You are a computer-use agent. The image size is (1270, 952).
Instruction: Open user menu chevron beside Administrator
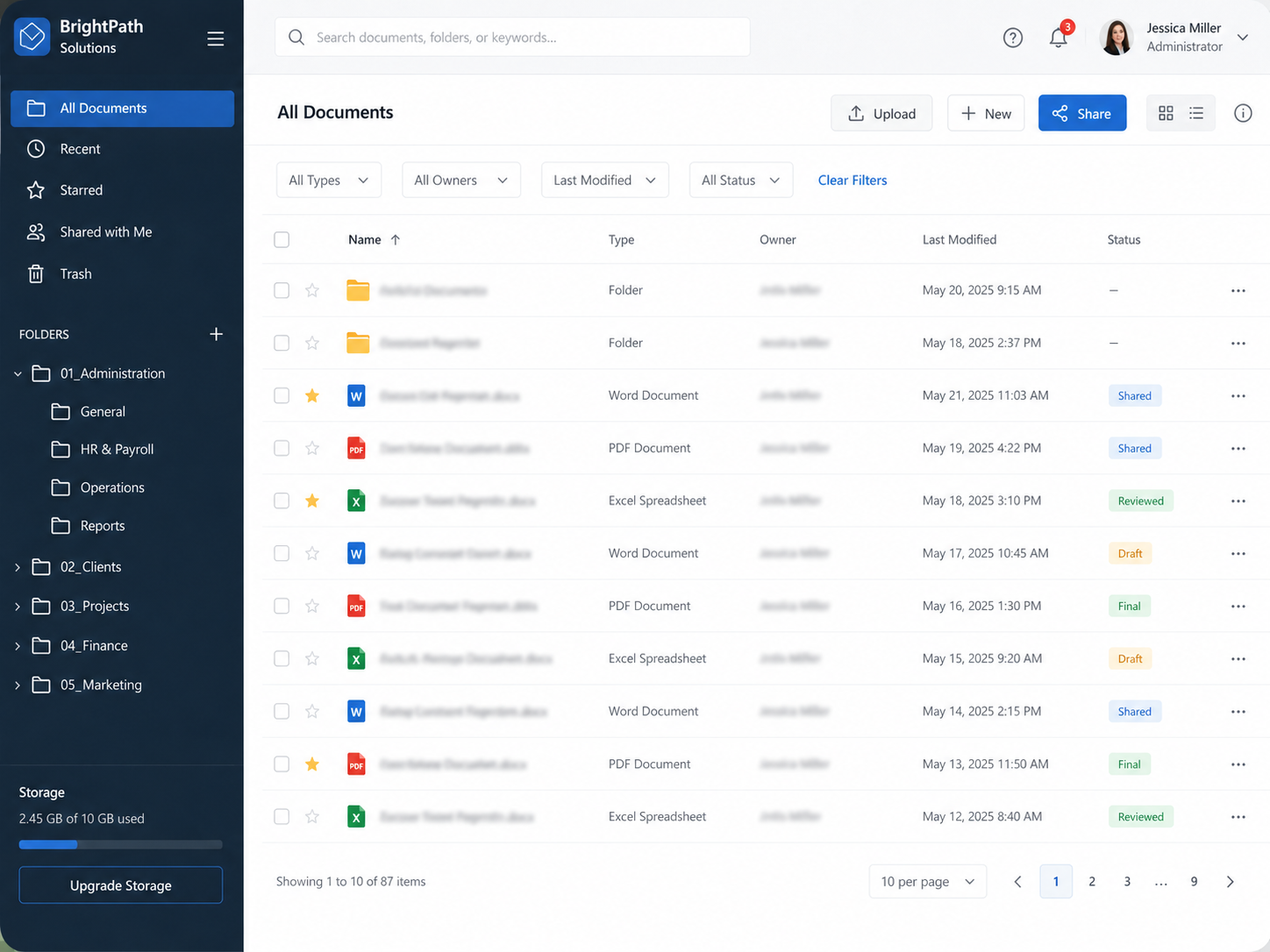point(1243,37)
